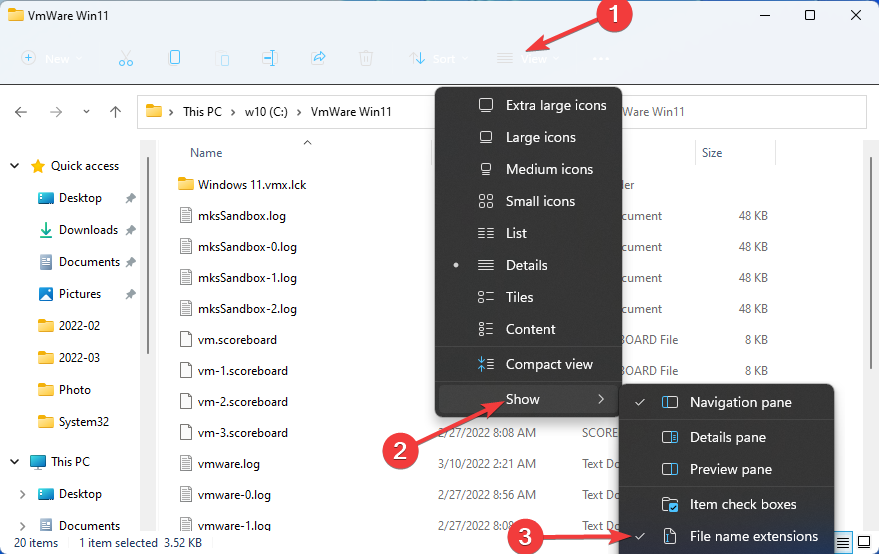Select vm-2.scoreboard file
This screenshot has height=554, width=879.
tap(243, 402)
